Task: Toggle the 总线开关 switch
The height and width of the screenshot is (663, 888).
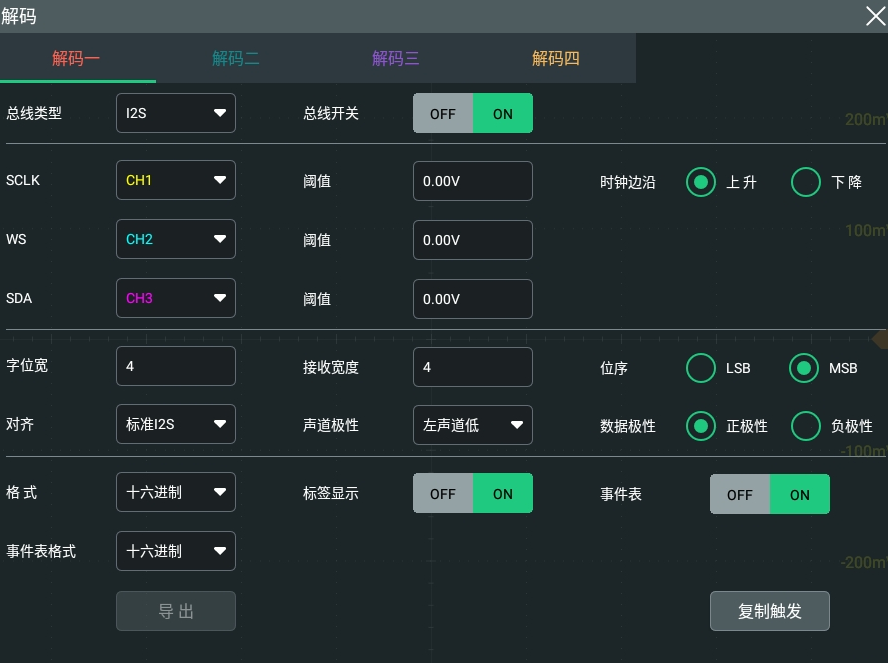Action: pyautogui.click(x=472, y=113)
